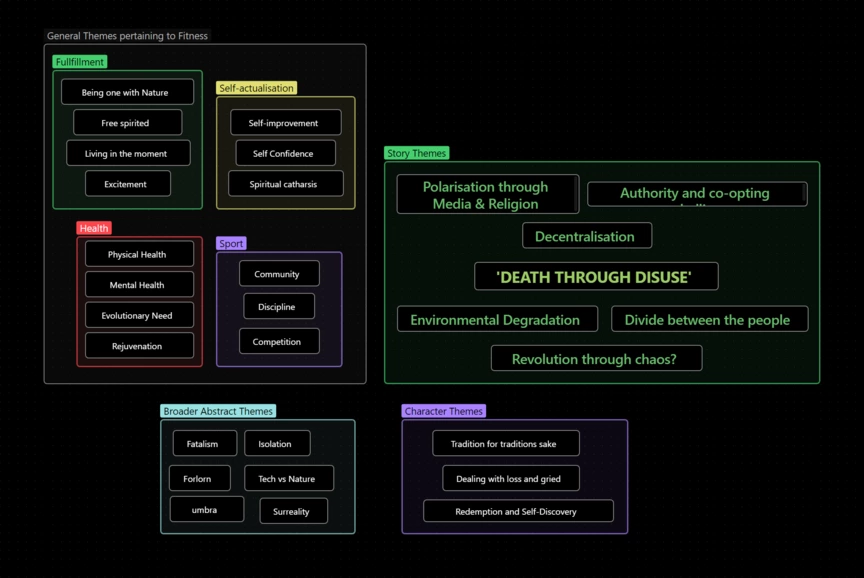This screenshot has height=578, width=864.
Task: Select the 'Story Themes' group label
Action: tap(417, 153)
